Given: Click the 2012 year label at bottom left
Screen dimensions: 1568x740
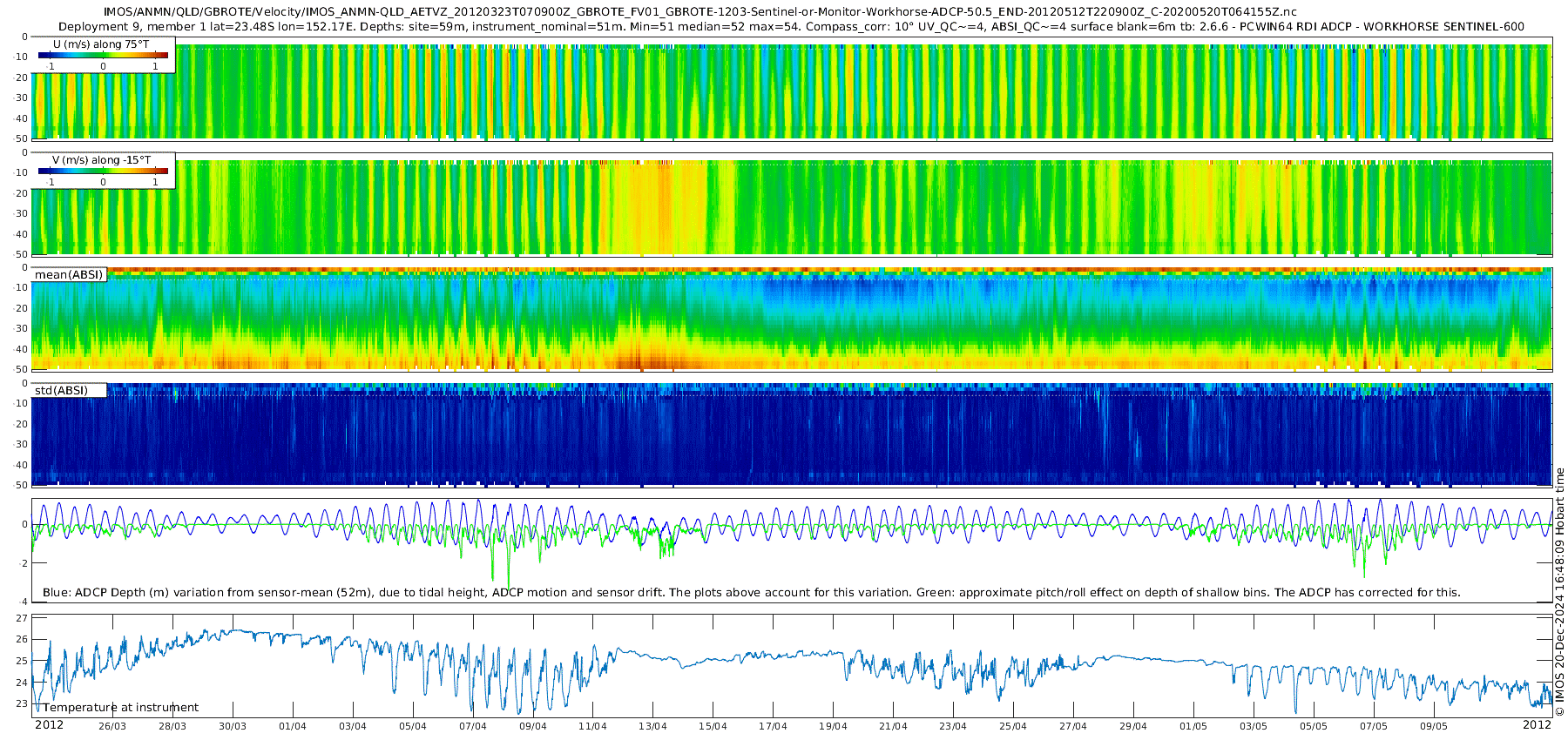Looking at the screenshot, I should pyautogui.click(x=49, y=725).
